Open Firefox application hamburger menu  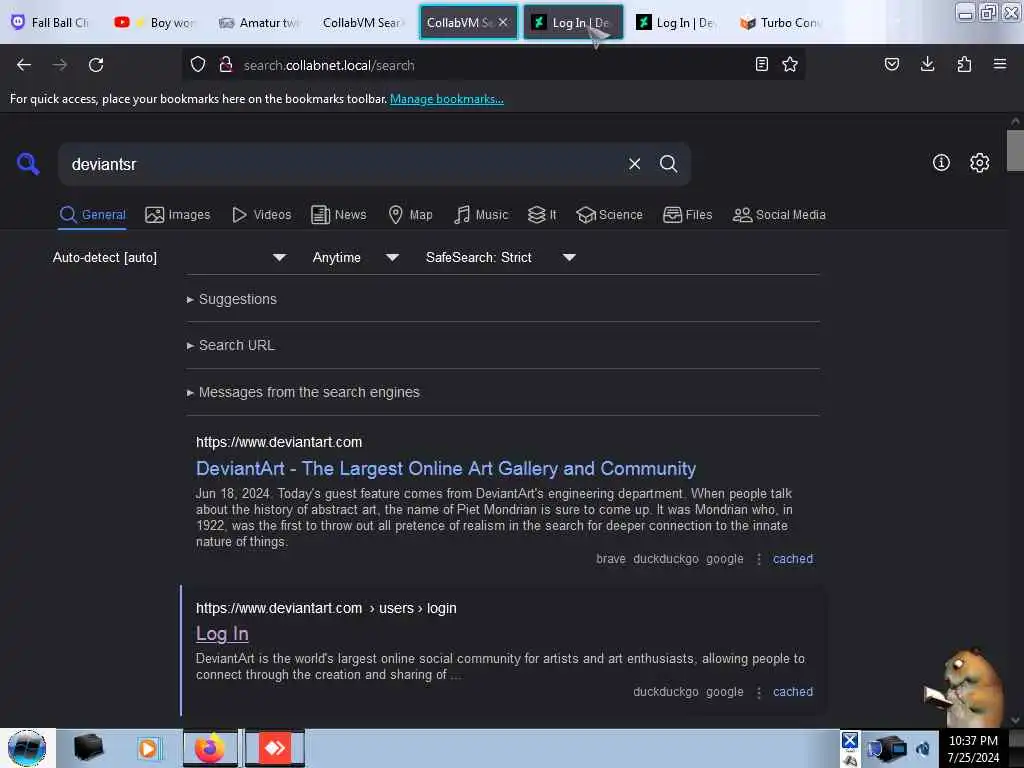coord(999,64)
